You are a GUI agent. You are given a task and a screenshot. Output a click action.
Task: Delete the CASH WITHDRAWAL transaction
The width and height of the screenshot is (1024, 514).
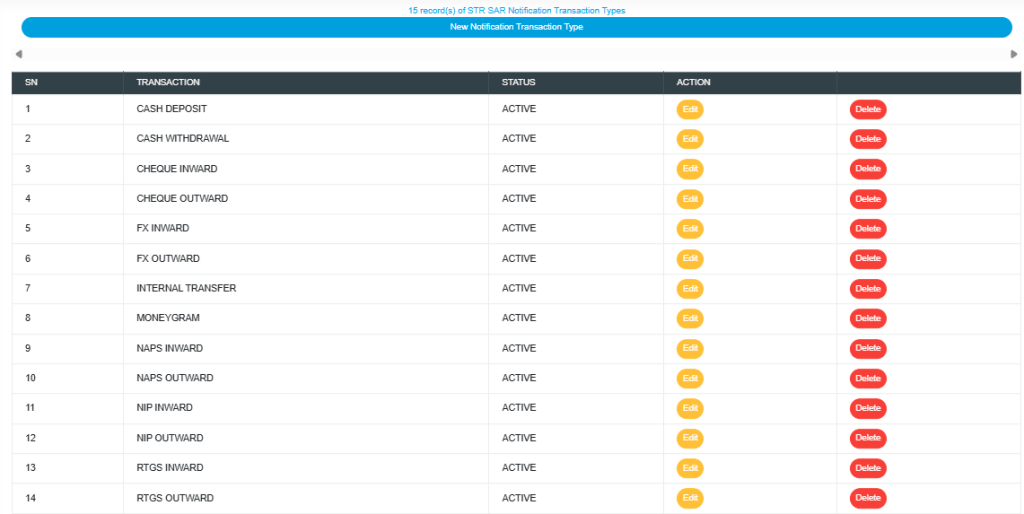coord(867,139)
